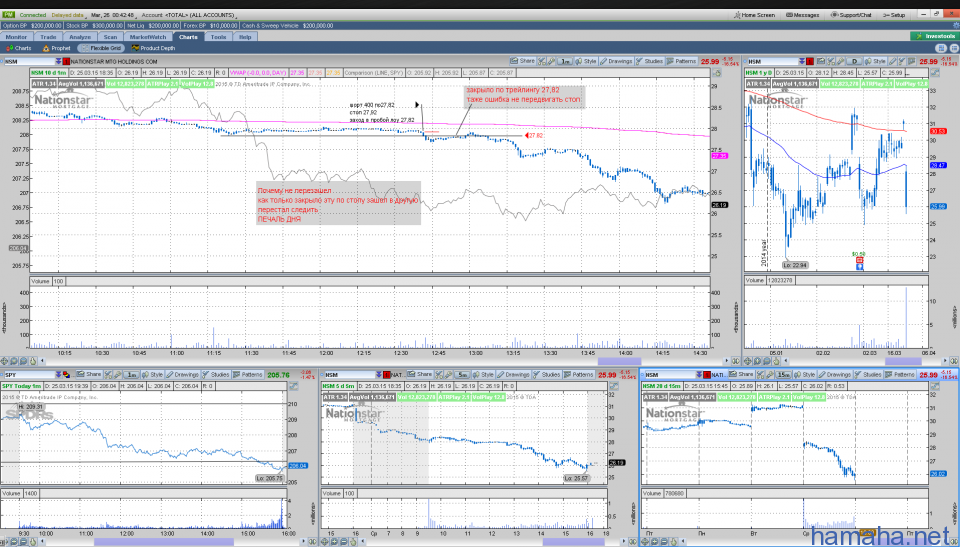Screen dimensions: 960x547
Task: Select the Charts sub-tab
Action: [x=19, y=48]
